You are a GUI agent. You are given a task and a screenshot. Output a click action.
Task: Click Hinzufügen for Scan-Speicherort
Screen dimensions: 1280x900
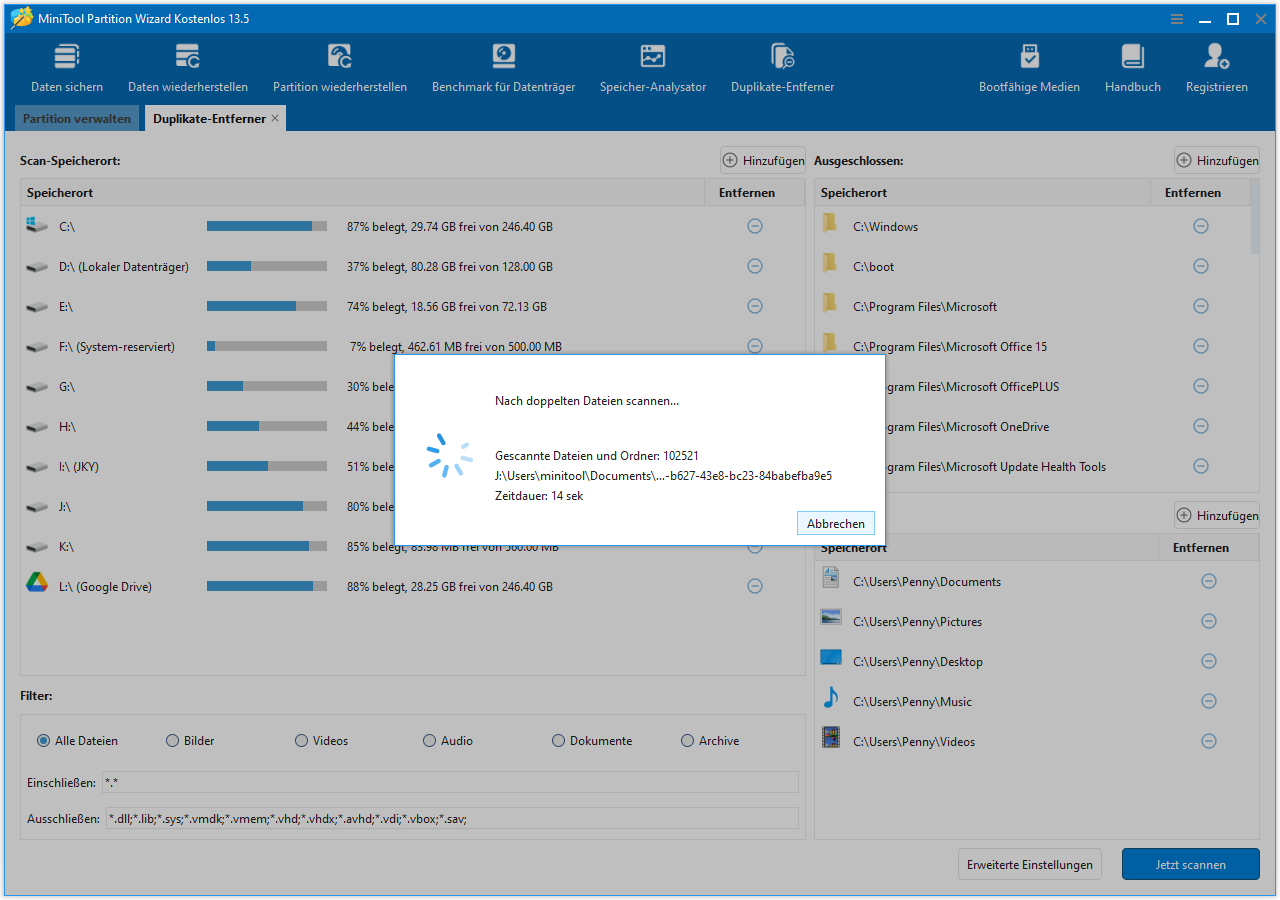(x=763, y=160)
